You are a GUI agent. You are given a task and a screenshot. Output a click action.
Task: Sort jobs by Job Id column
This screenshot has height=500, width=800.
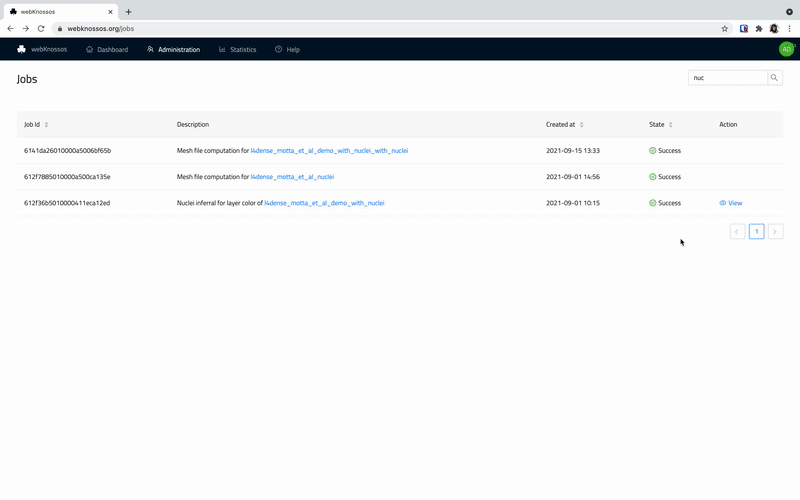coord(36,124)
